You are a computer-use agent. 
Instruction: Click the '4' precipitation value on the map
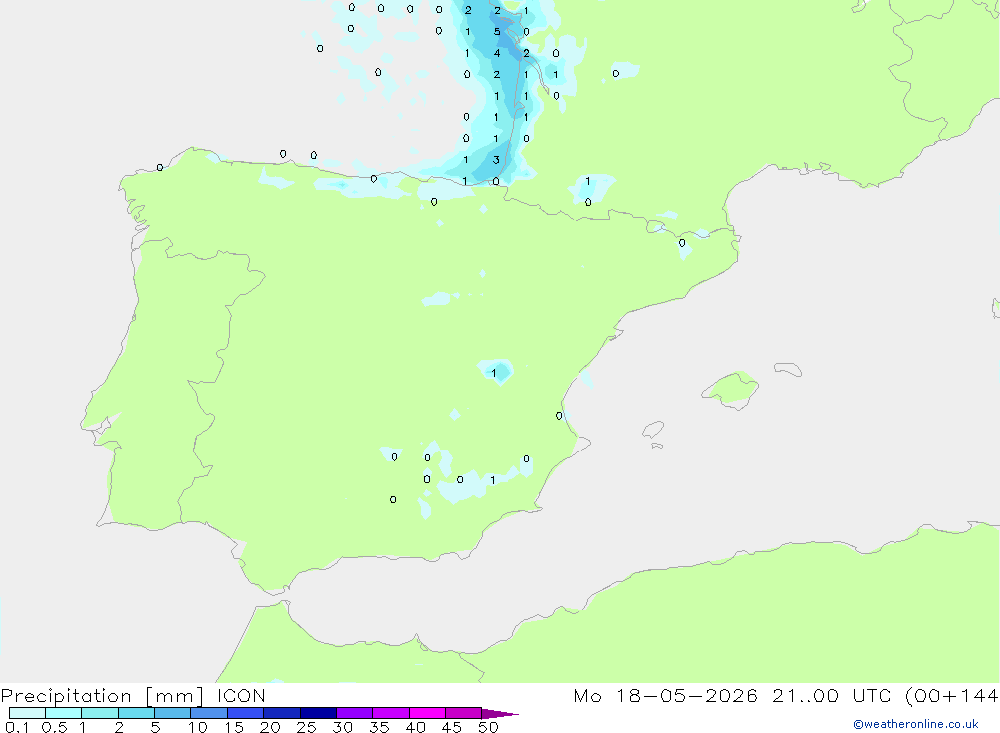point(497,53)
